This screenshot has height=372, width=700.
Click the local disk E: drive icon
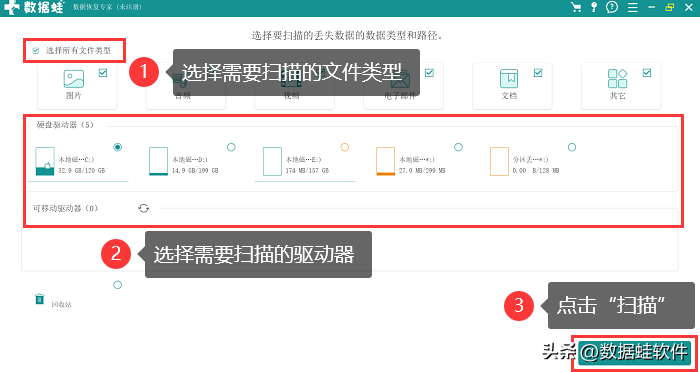272,161
